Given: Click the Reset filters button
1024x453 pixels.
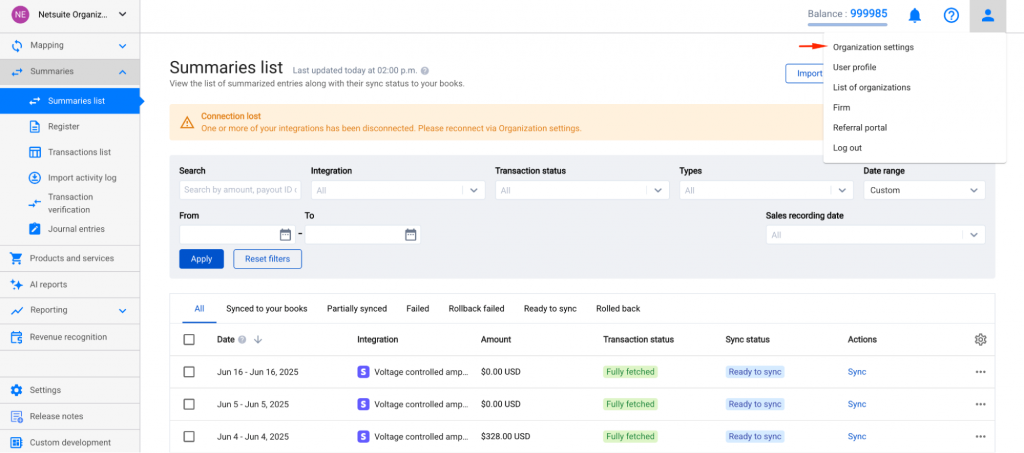Looking at the screenshot, I should click(x=267, y=259).
